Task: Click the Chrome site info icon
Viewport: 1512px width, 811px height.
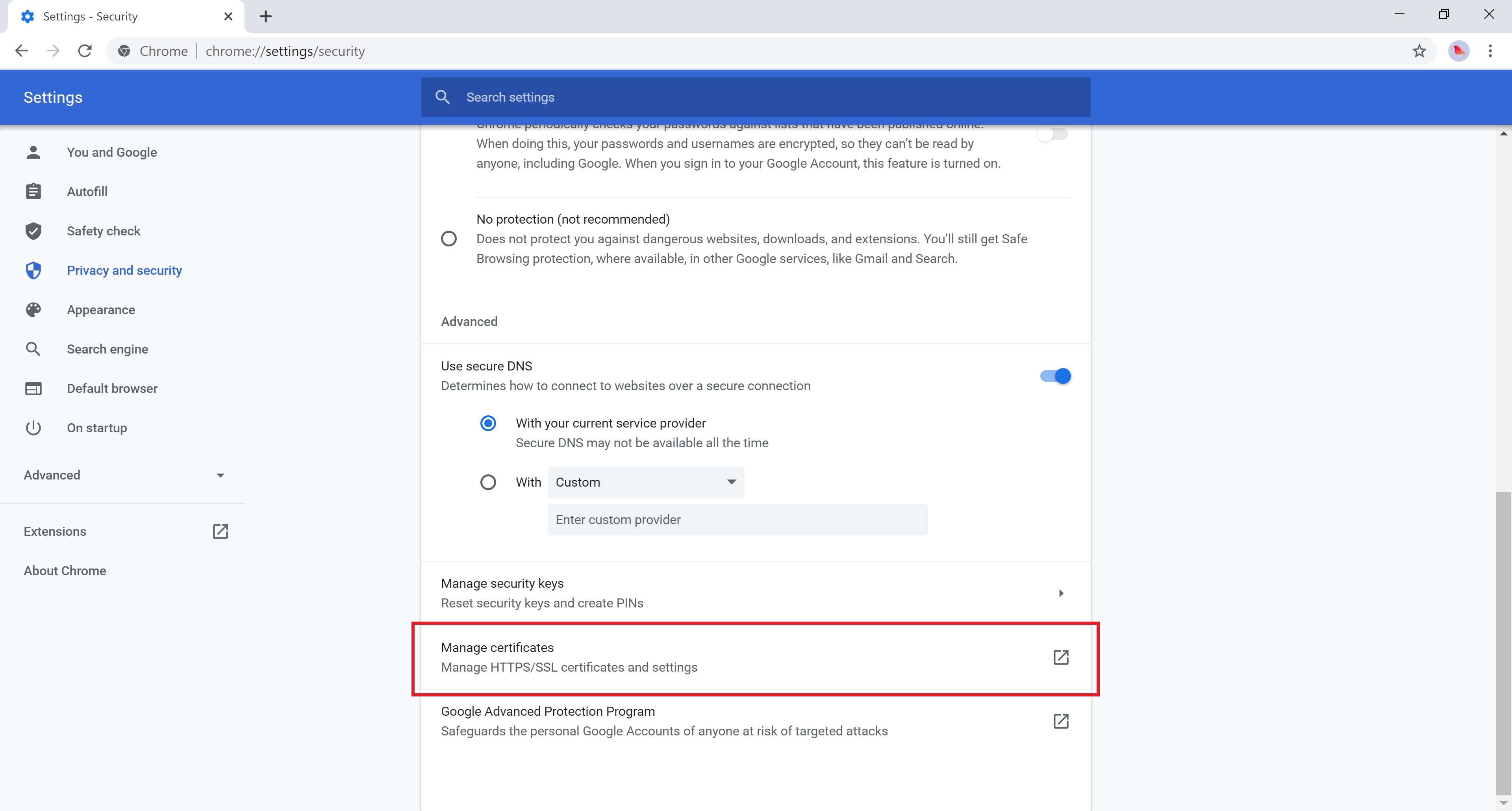Action: pyautogui.click(x=124, y=51)
